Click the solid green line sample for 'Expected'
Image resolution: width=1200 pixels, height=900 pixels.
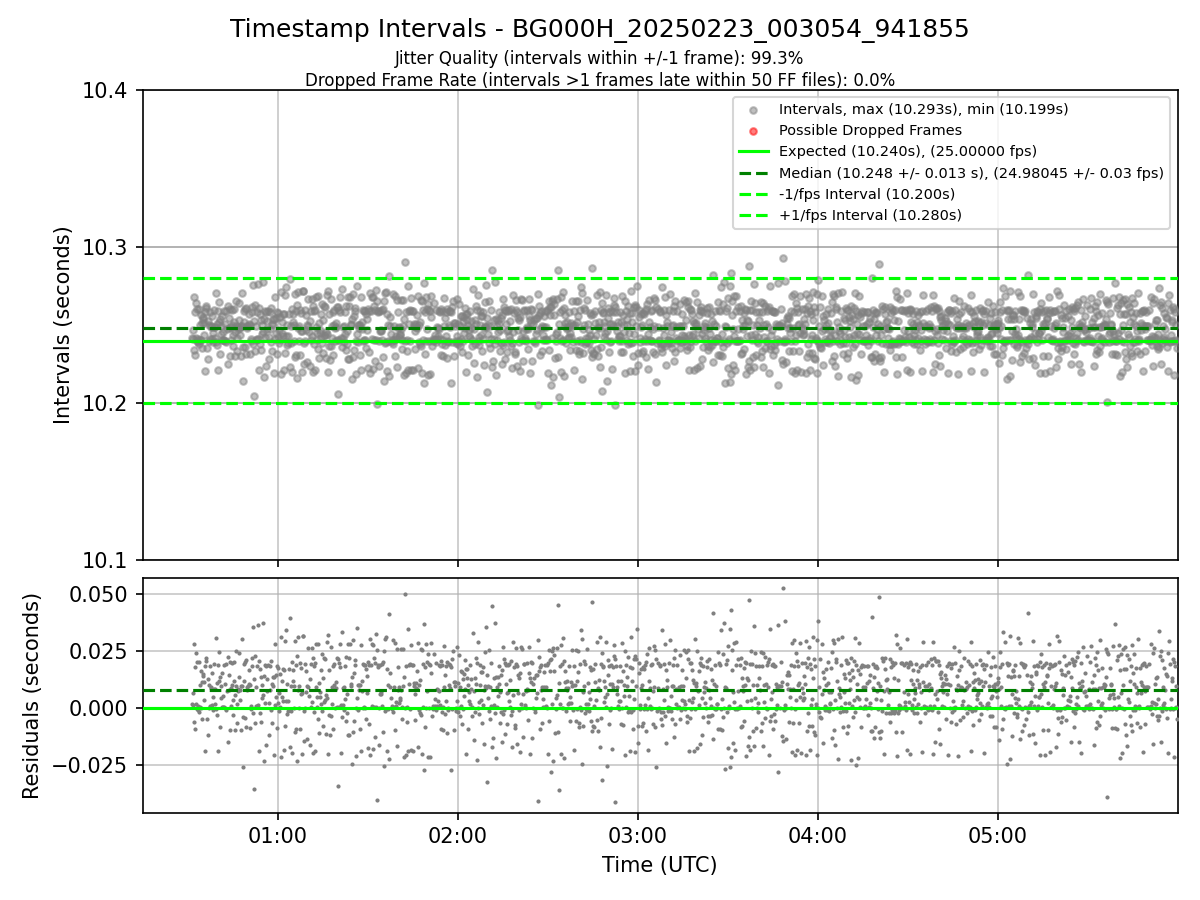pyautogui.click(x=754, y=151)
